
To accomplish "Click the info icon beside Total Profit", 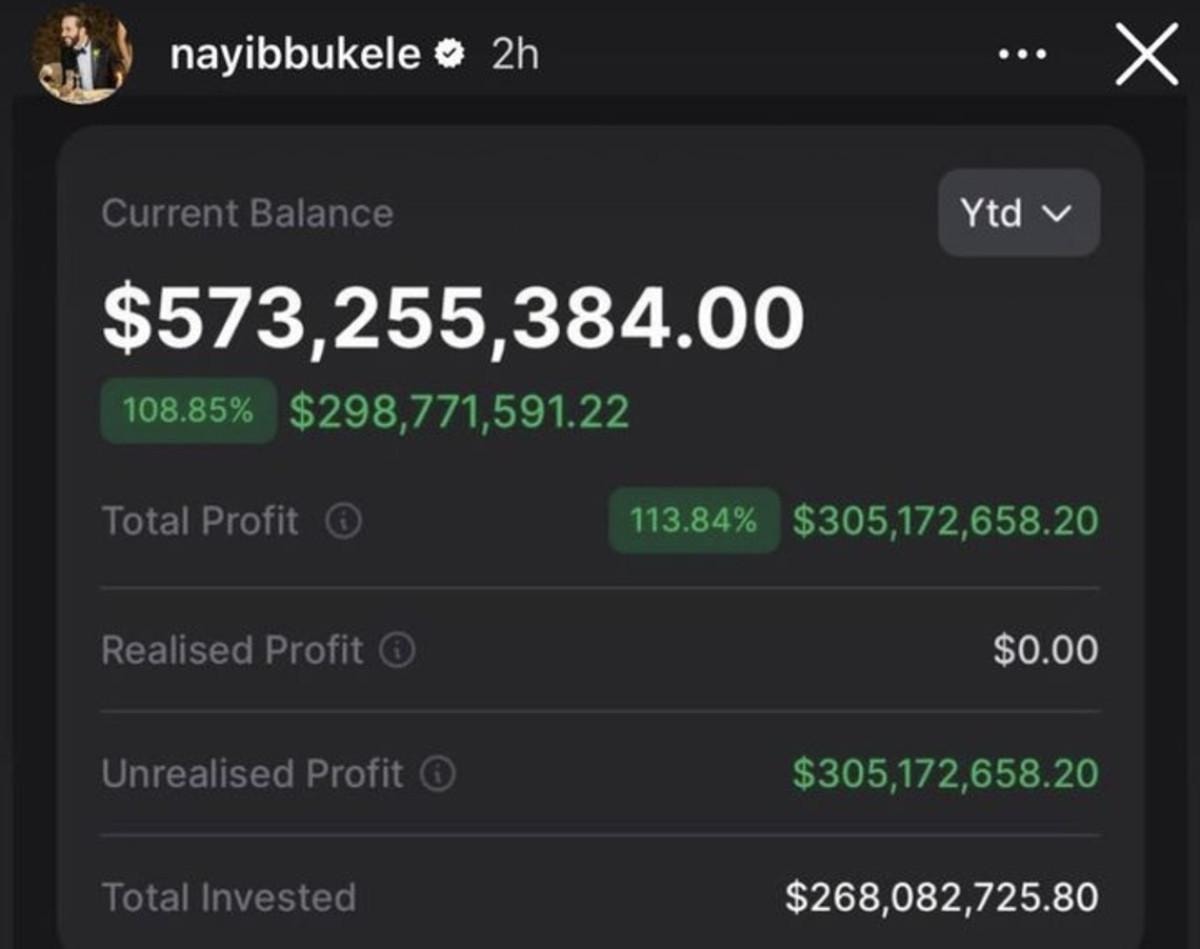I will (344, 521).
